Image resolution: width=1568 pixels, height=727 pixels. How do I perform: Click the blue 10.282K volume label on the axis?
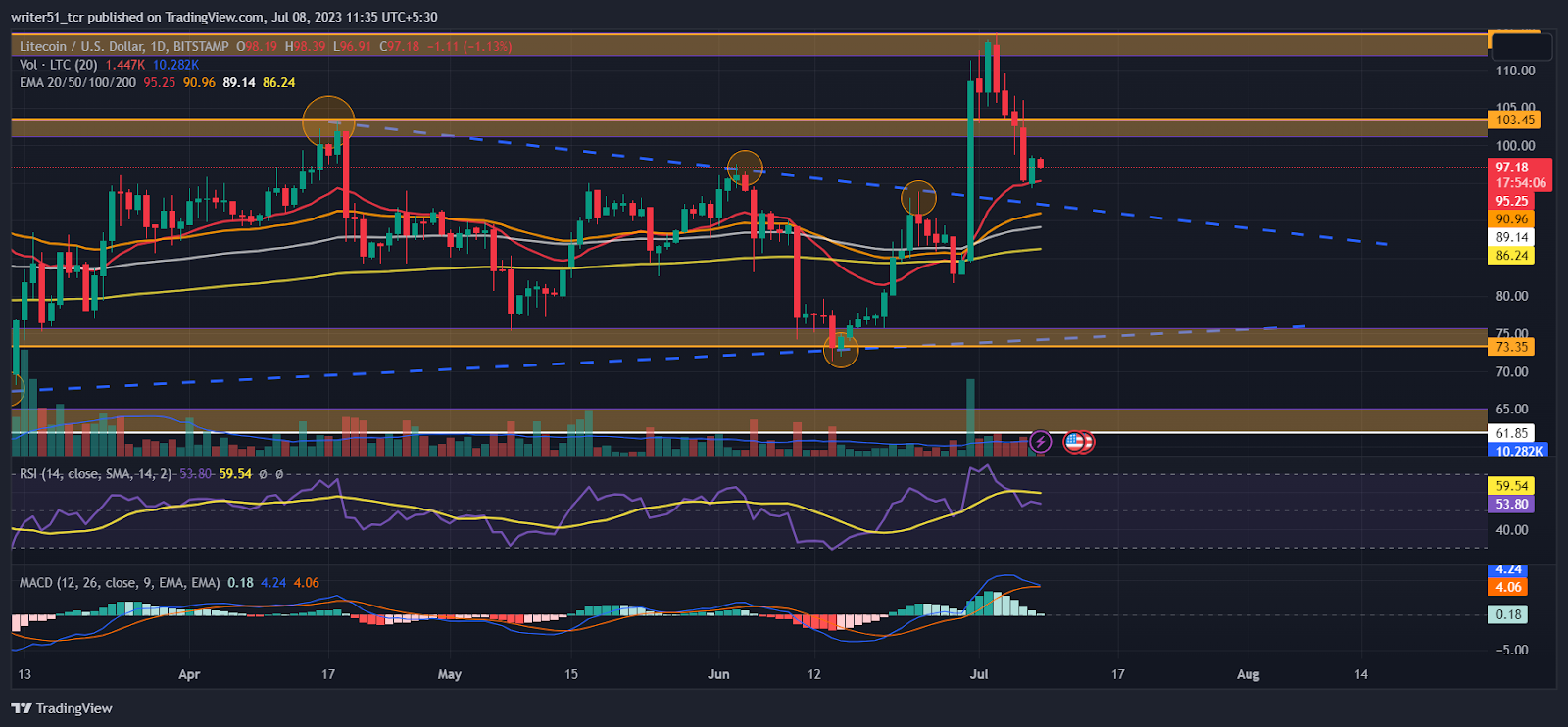[1518, 451]
